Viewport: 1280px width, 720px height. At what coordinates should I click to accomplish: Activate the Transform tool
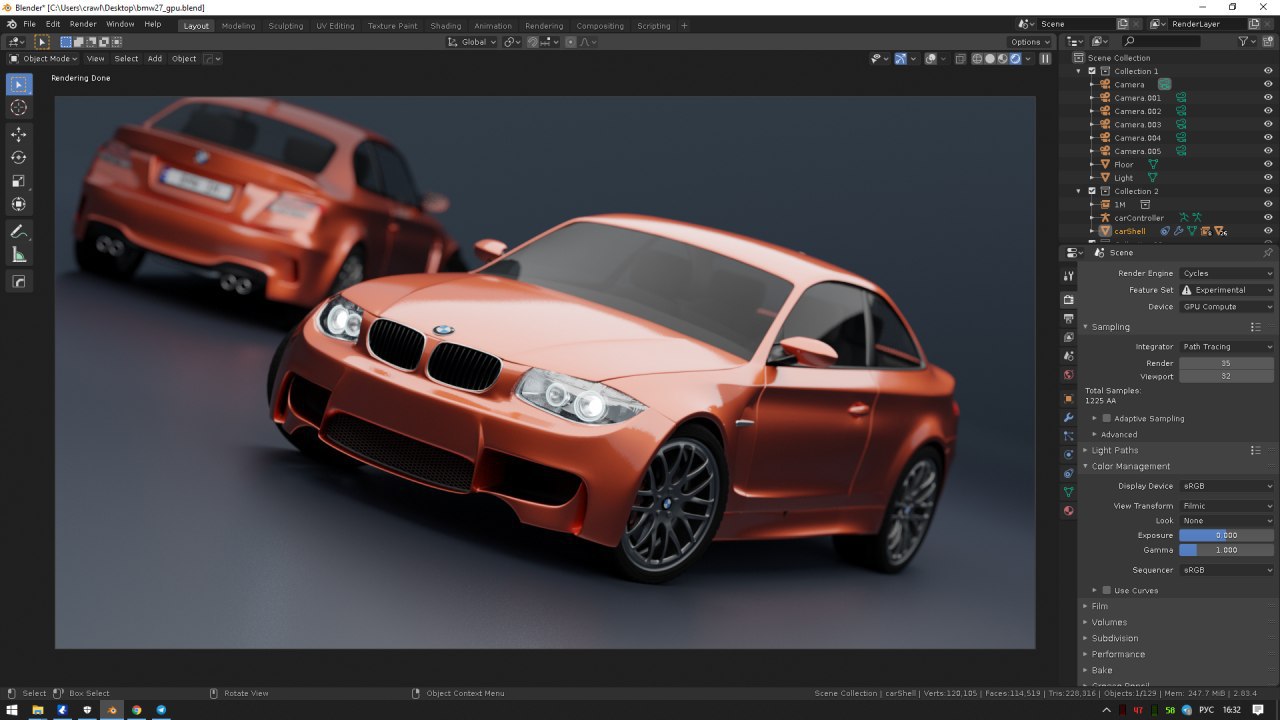[x=19, y=204]
